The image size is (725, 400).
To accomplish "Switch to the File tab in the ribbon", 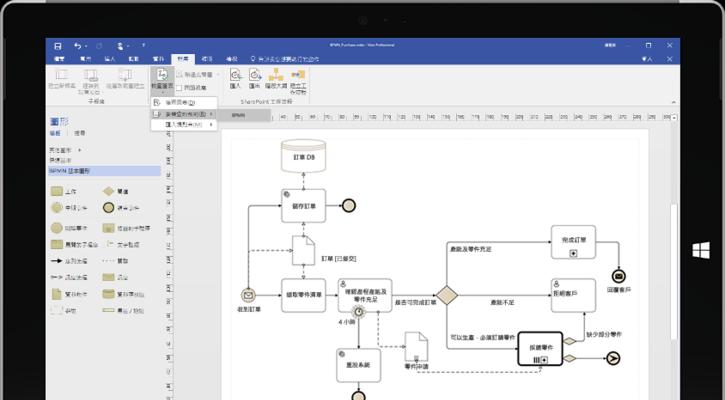I will pyautogui.click(x=59, y=59).
